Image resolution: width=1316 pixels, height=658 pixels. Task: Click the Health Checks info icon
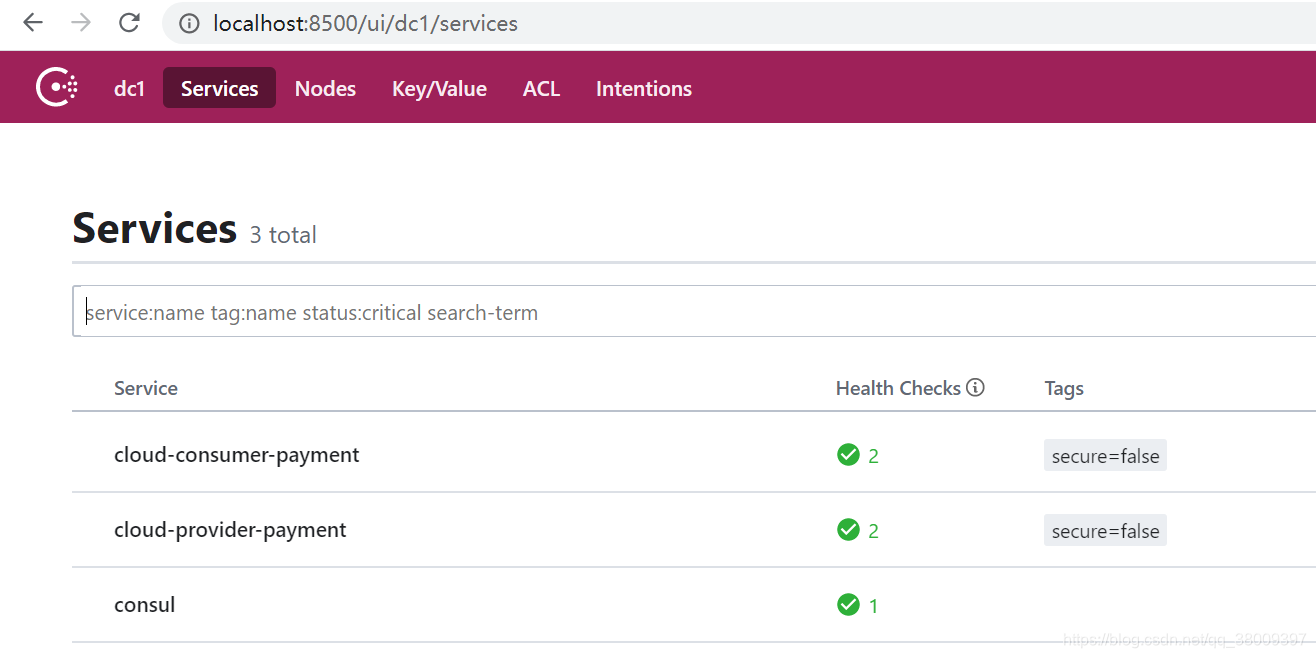976,388
